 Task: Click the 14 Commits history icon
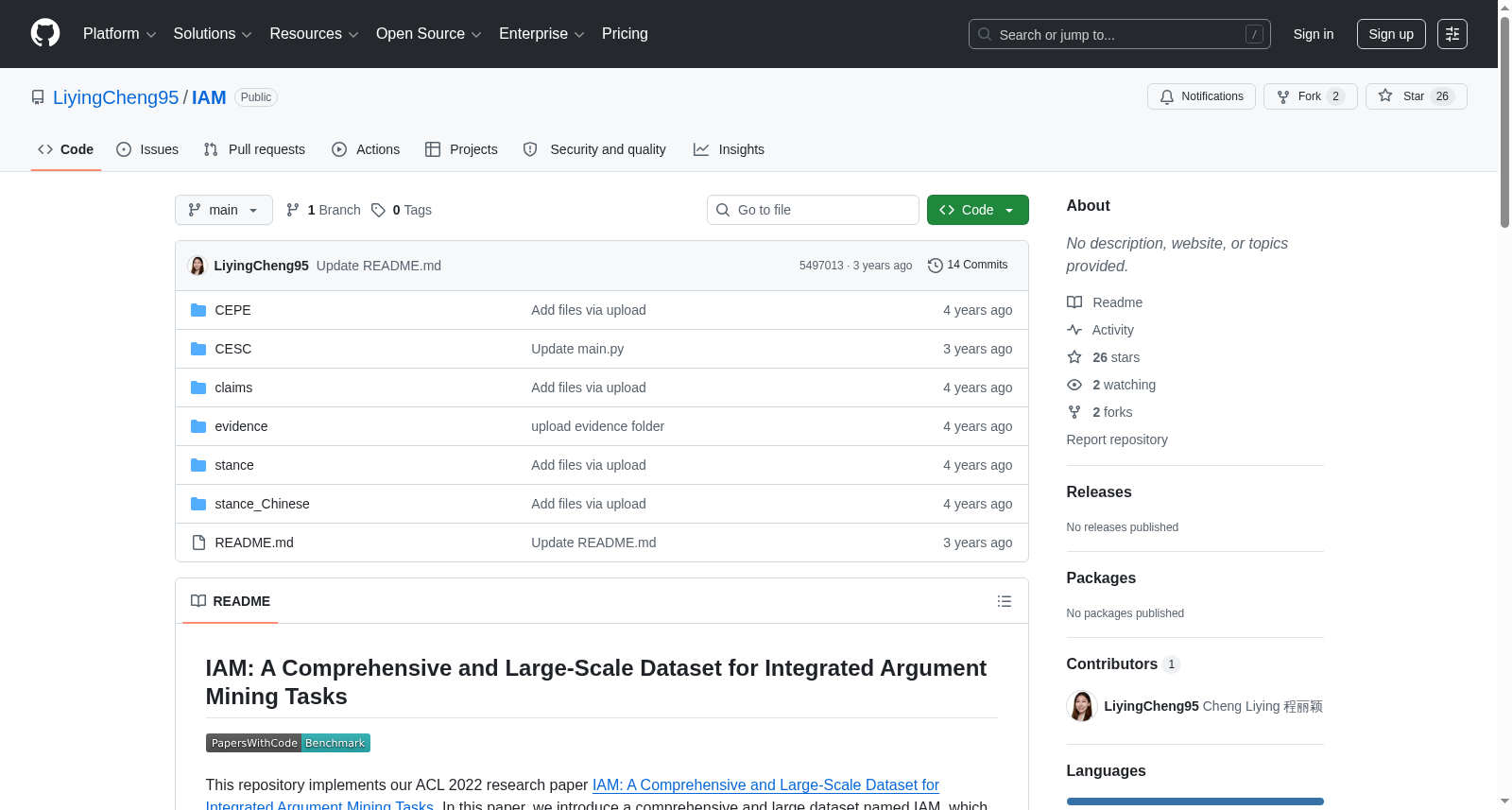coord(936,266)
